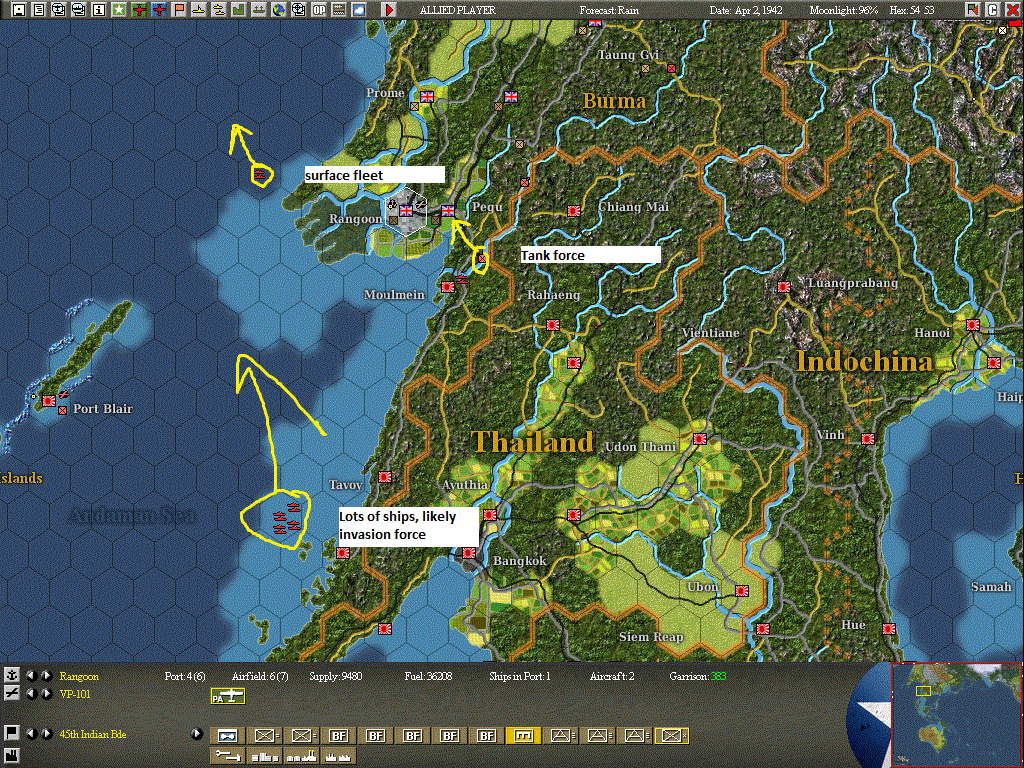Select the Japanese flag at Tavoy

pos(385,477)
